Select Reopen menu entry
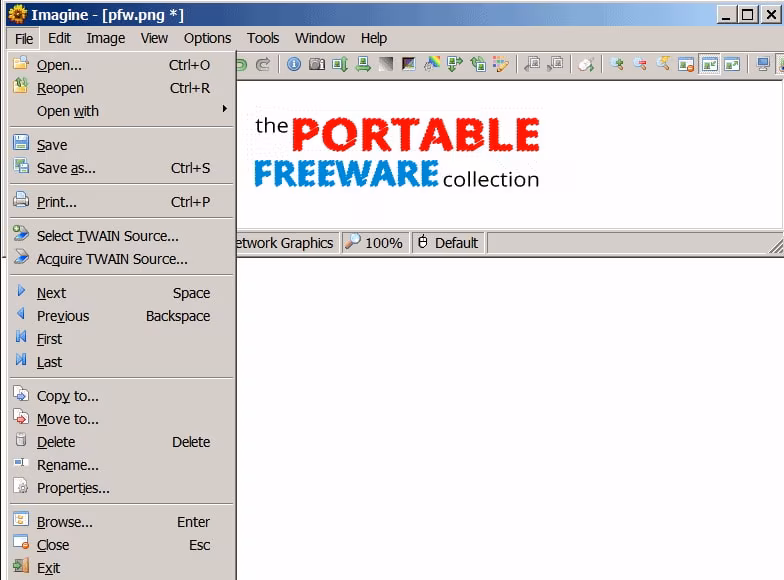784x580 pixels. point(122,88)
